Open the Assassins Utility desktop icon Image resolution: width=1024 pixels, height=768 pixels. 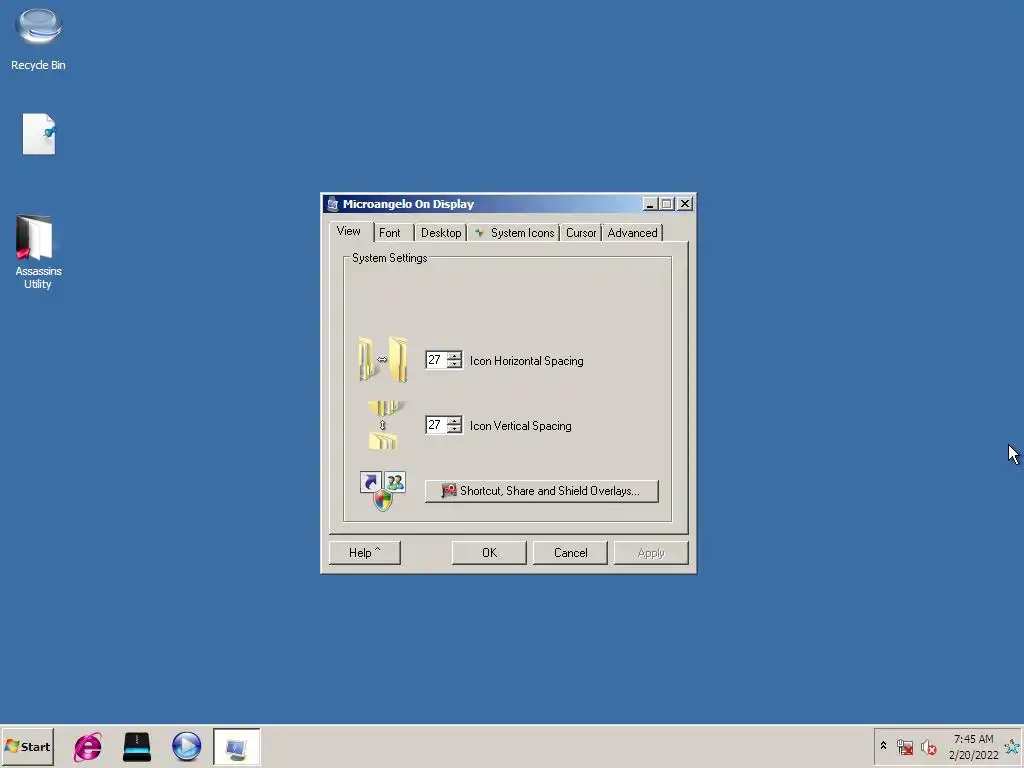click(38, 252)
